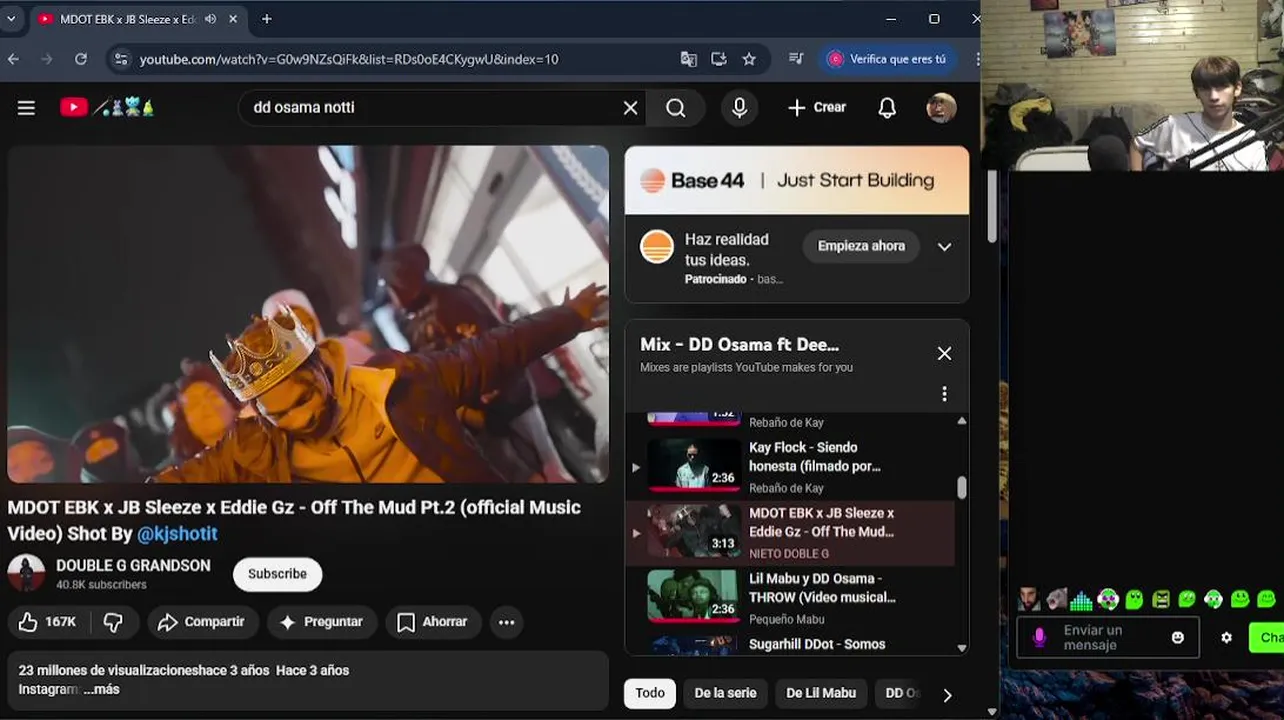Open more actions three-dot menu under video
This screenshot has height=720, width=1284.
[507, 622]
